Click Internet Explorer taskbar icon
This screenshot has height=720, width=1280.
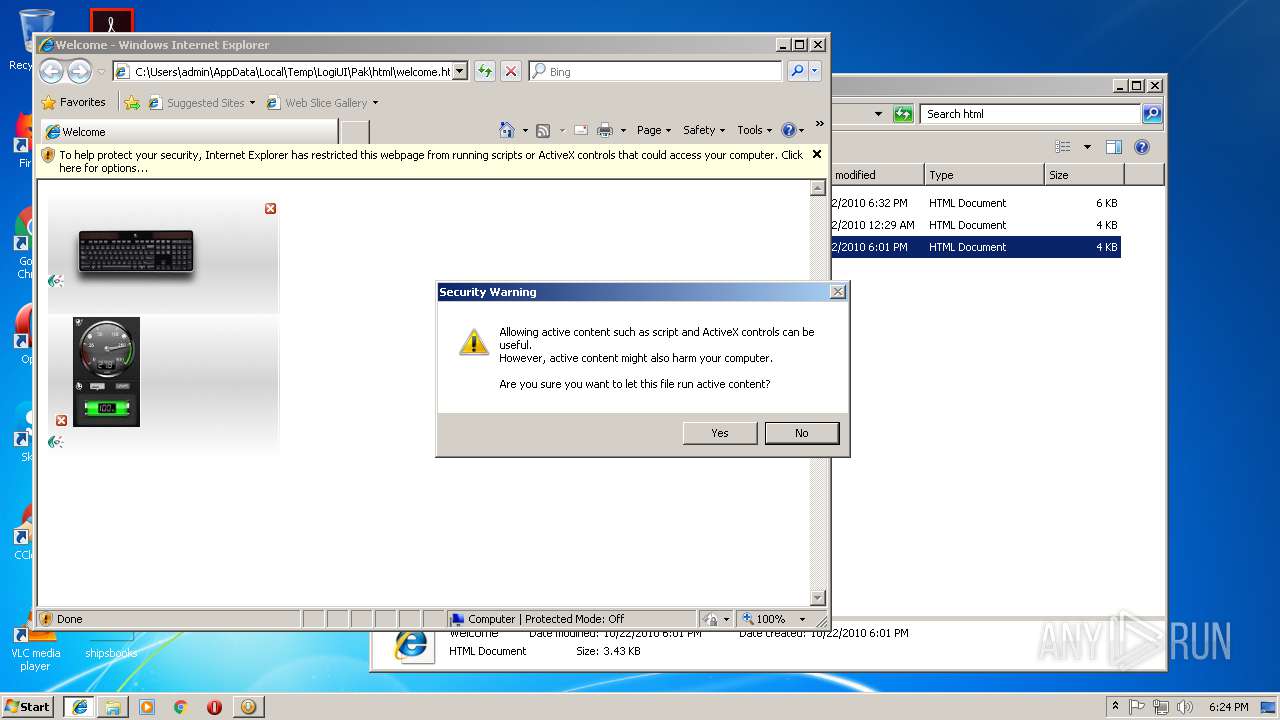(80, 706)
